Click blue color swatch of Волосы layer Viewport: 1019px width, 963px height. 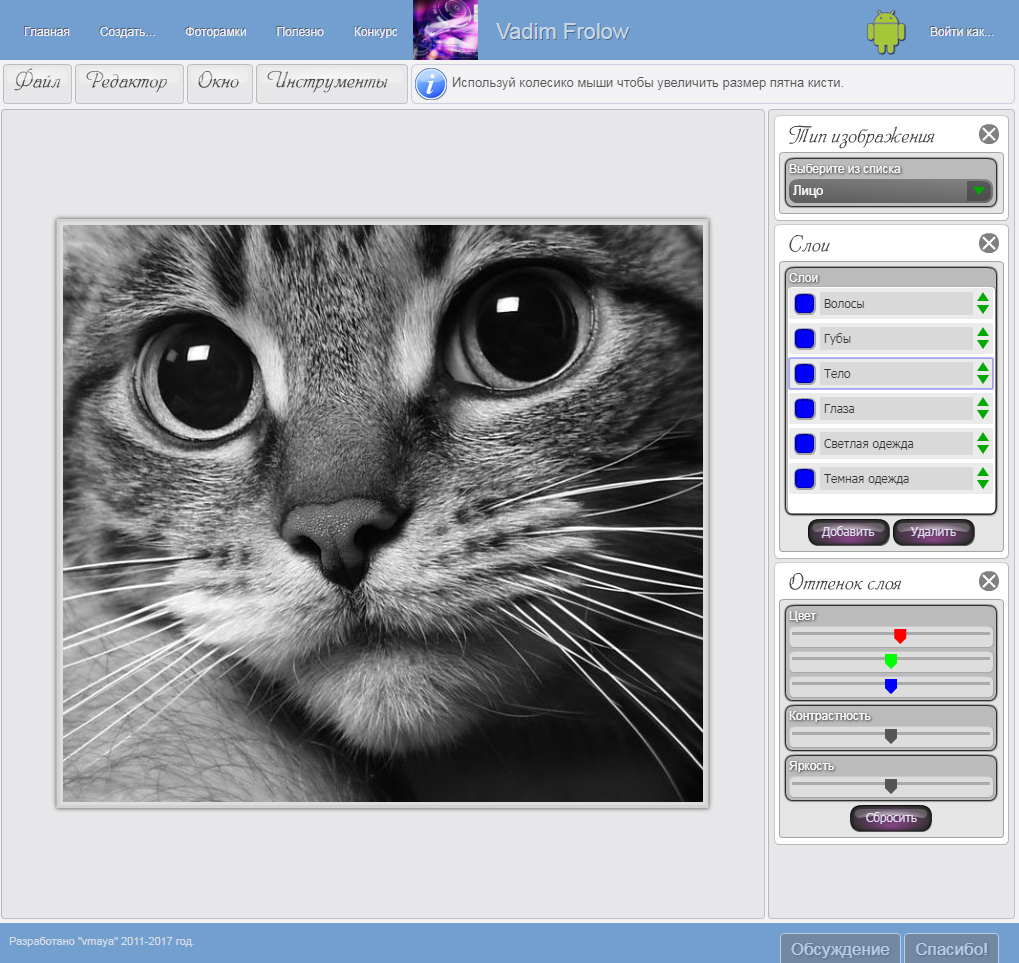click(805, 303)
